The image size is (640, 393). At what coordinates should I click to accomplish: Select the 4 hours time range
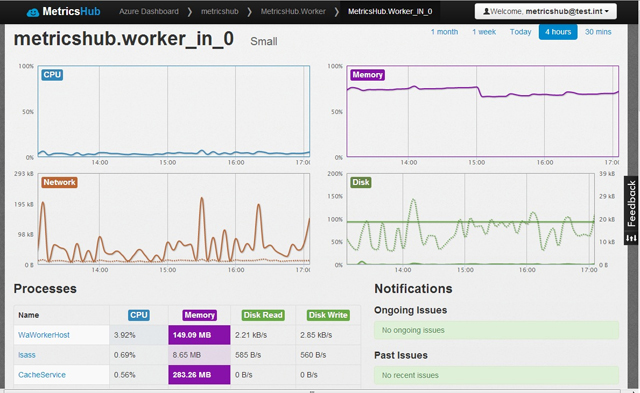[x=558, y=32]
